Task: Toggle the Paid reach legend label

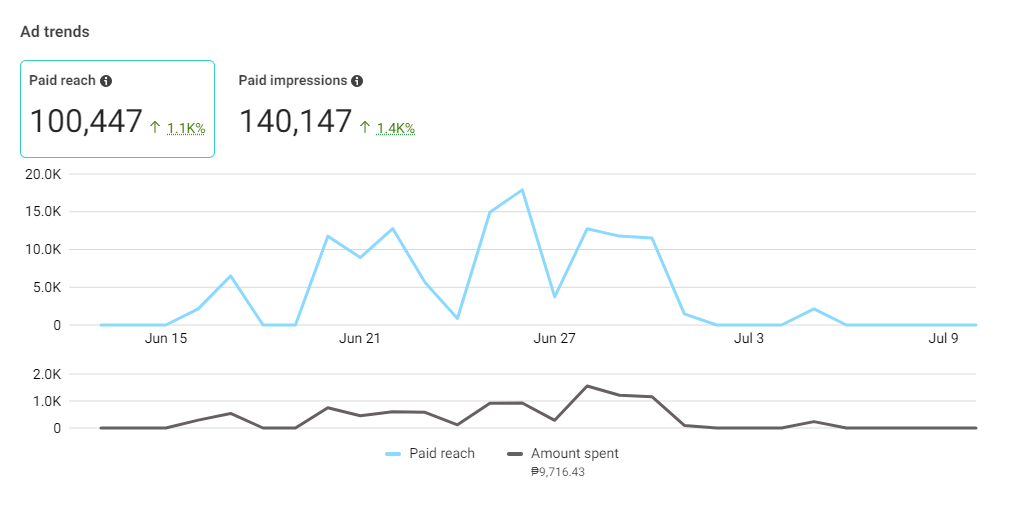Action: 442,454
